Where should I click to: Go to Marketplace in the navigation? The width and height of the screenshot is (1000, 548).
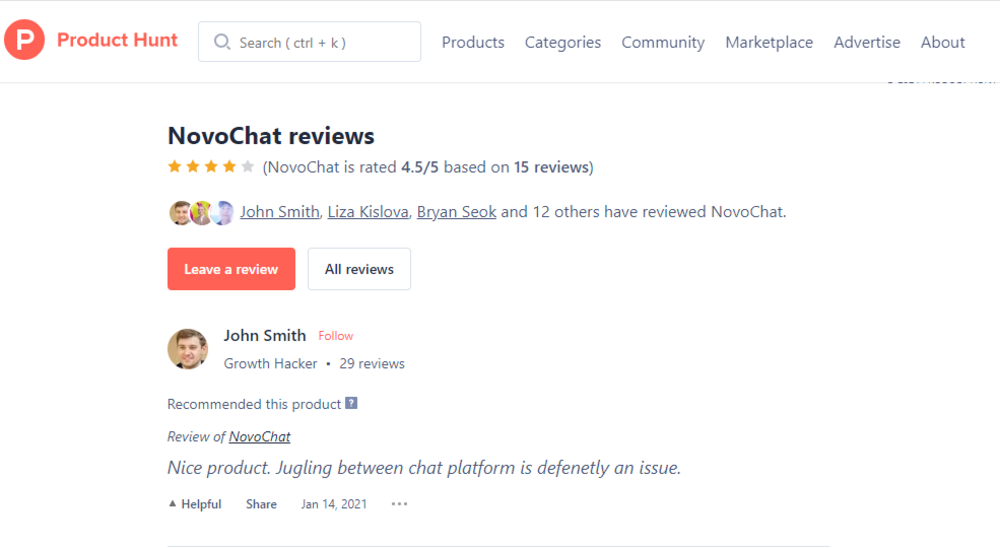769,42
